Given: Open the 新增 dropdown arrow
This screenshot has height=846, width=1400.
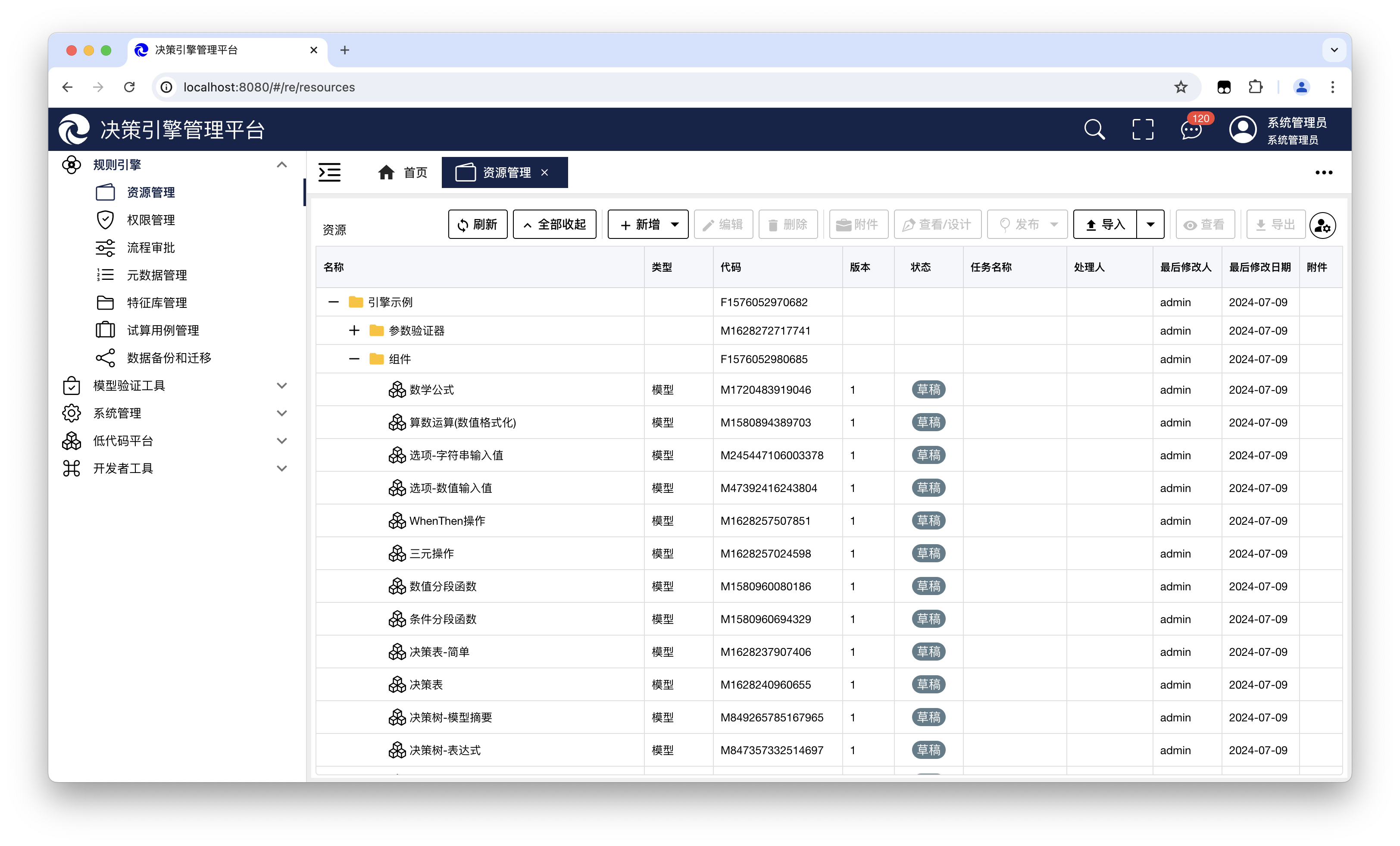Looking at the screenshot, I should coord(675,225).
